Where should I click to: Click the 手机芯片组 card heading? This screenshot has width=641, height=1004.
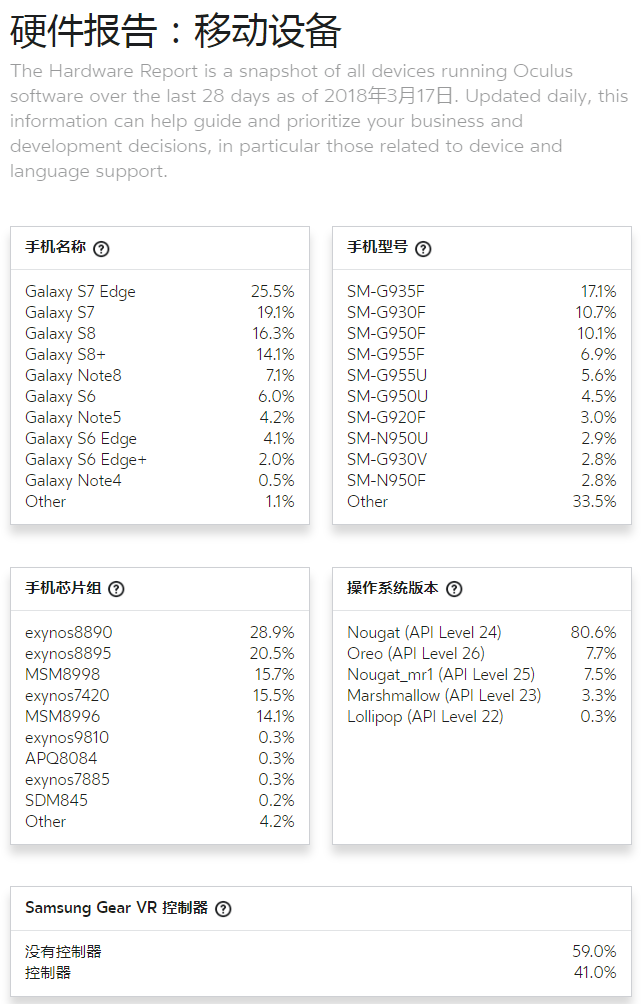63,589
